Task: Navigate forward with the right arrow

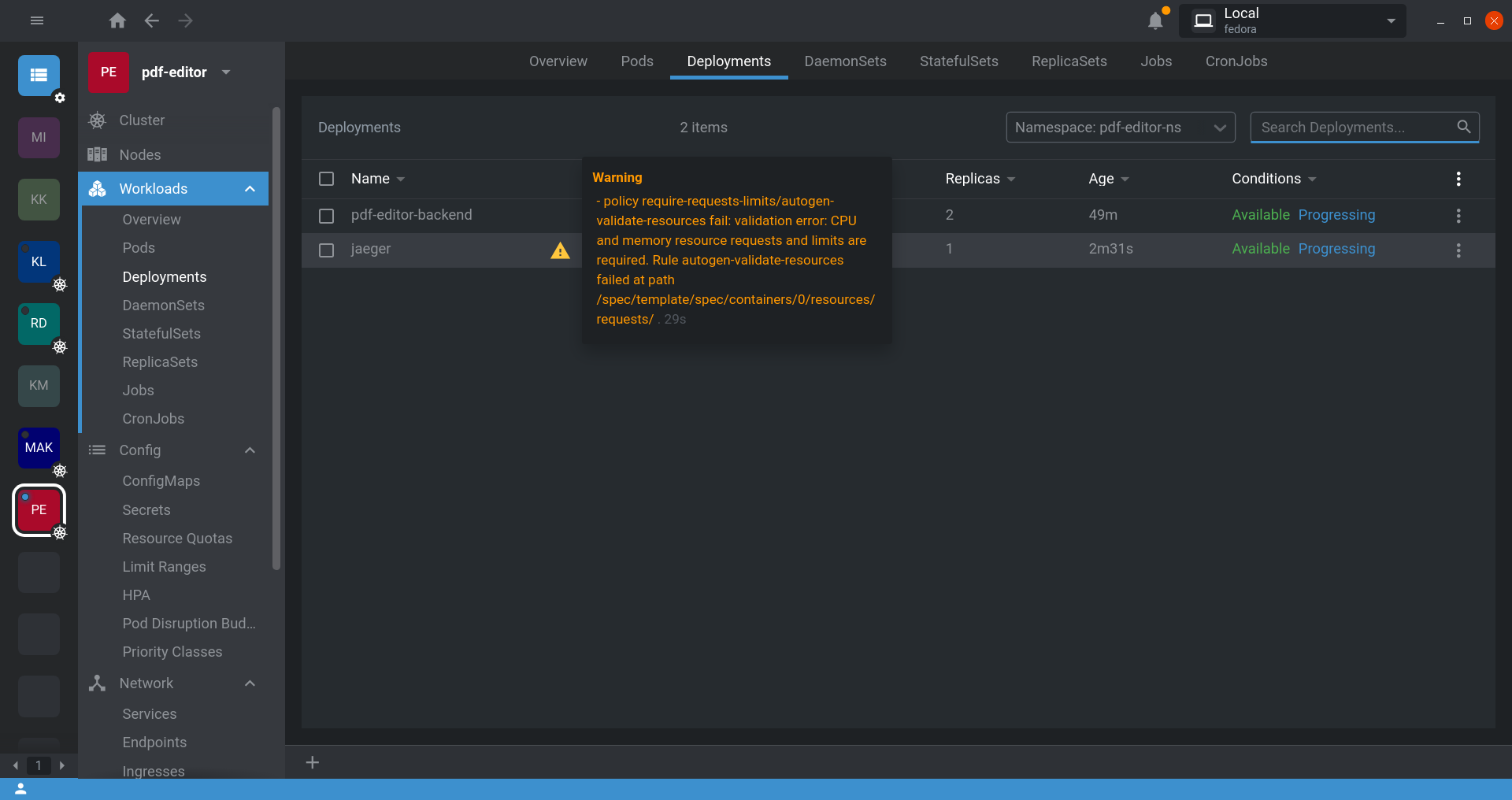Action: (x=186, y=20)
